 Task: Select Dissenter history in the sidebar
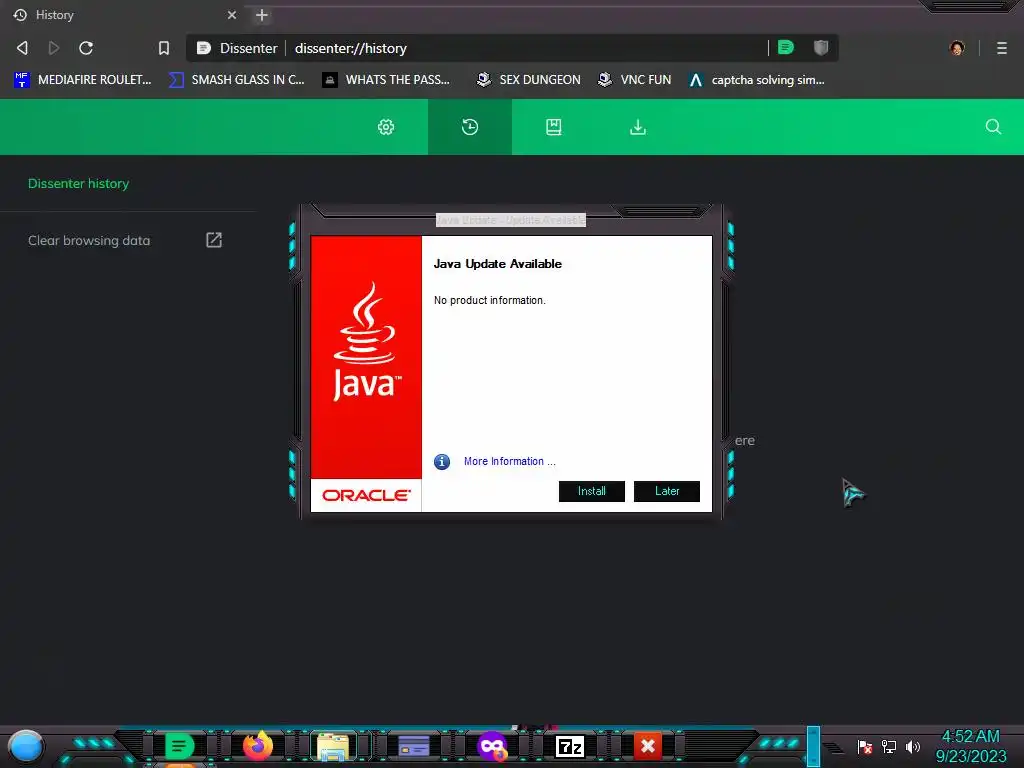point(78,184)
